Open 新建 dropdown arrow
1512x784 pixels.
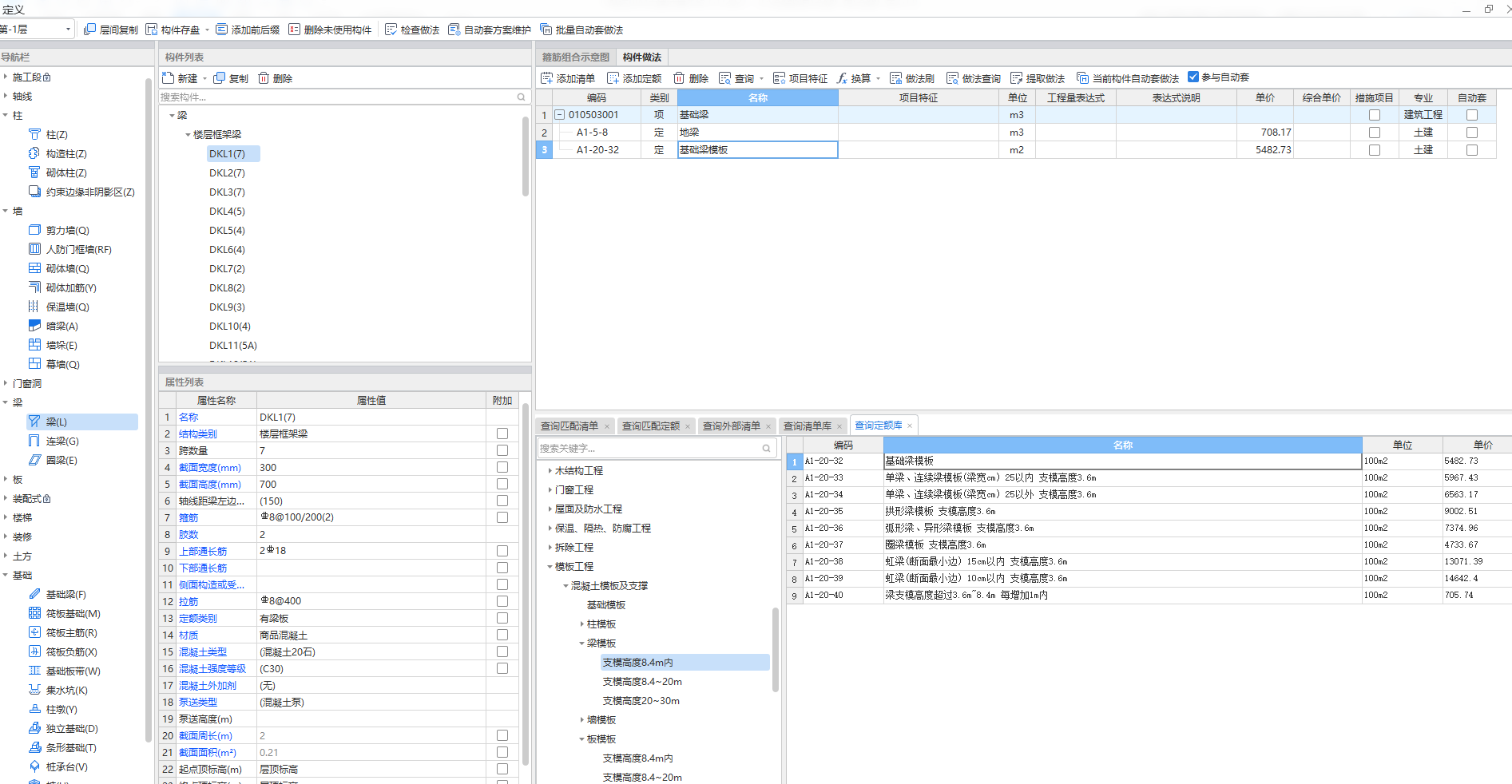205,78
